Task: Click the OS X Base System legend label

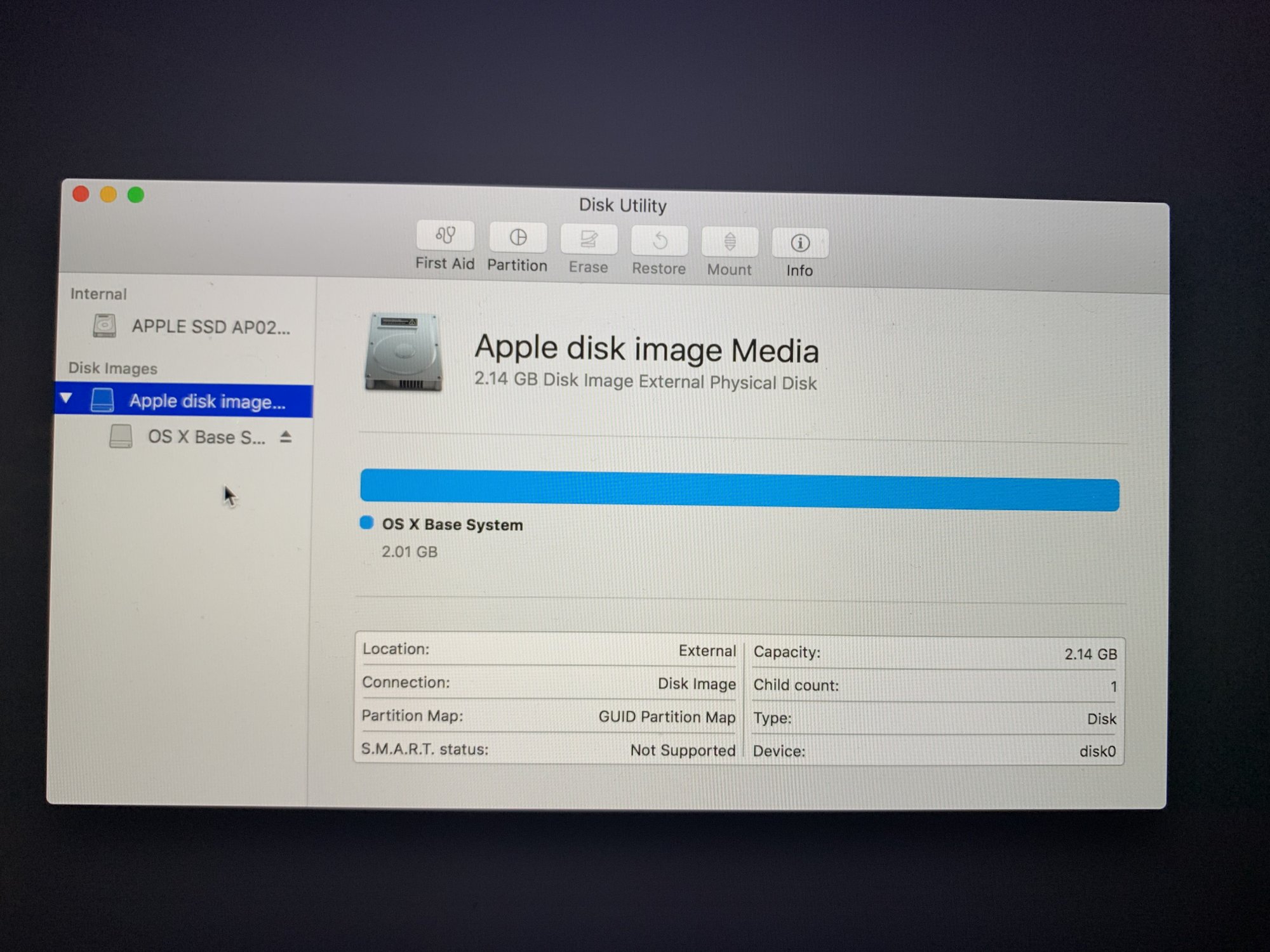Action: click(x=452, y=525)
